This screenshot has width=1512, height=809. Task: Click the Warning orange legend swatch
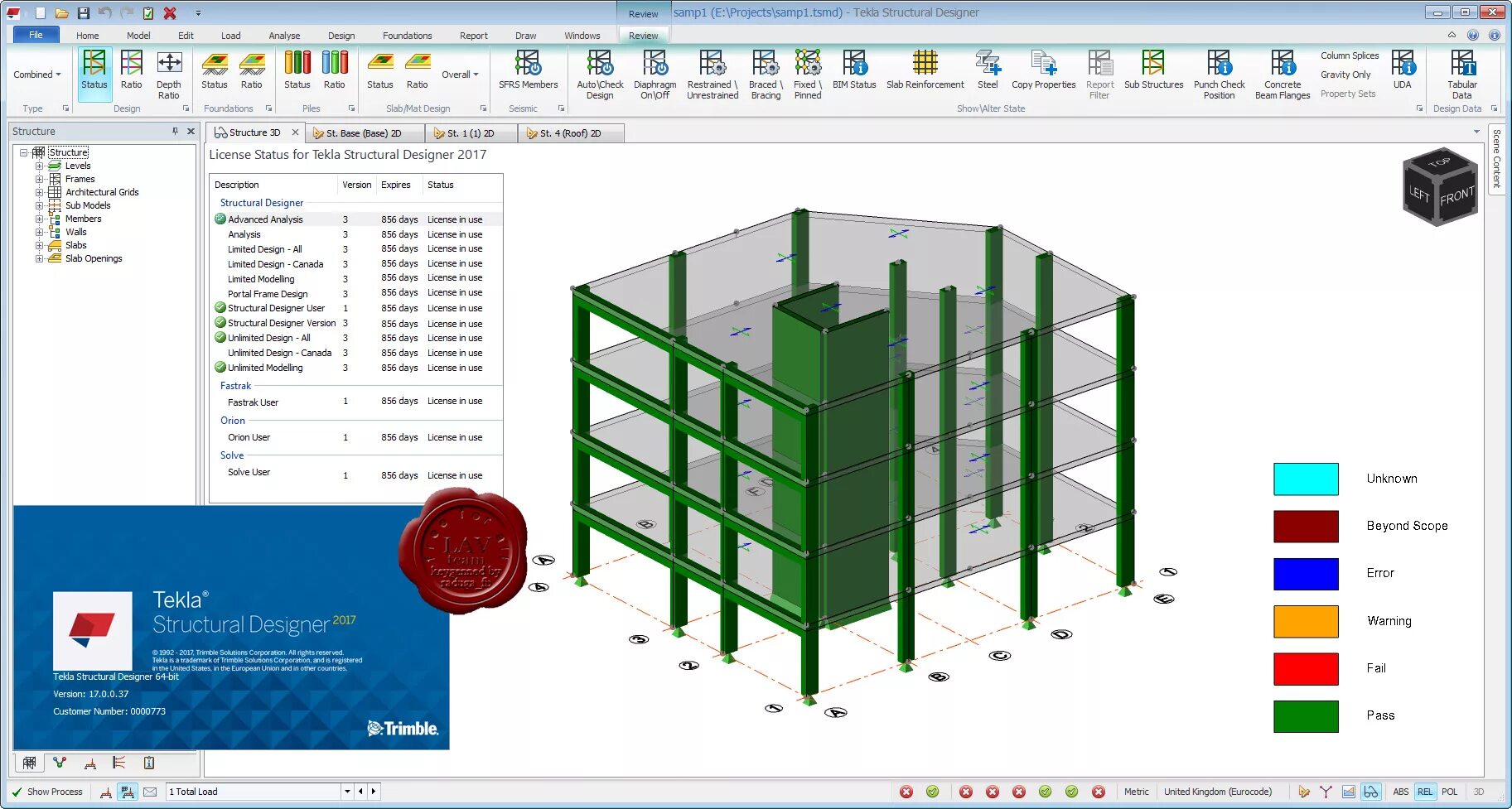click(1306, 622)
